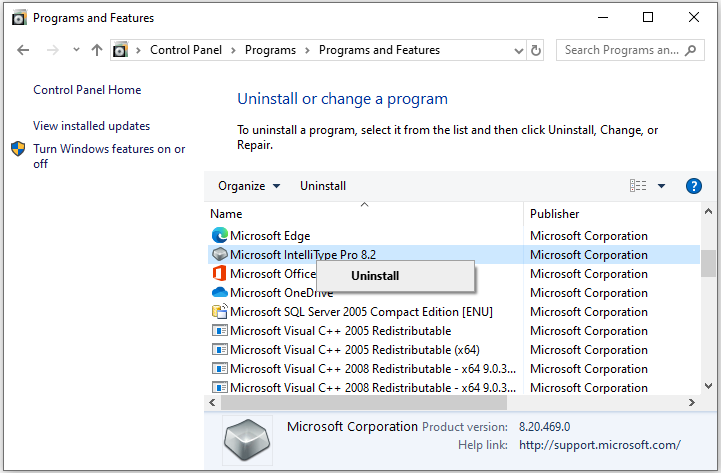This screenshot has height=473, width=721.
Task: Click Microsoft Corporation publisher in Edge row
Action: click(589, 236)
